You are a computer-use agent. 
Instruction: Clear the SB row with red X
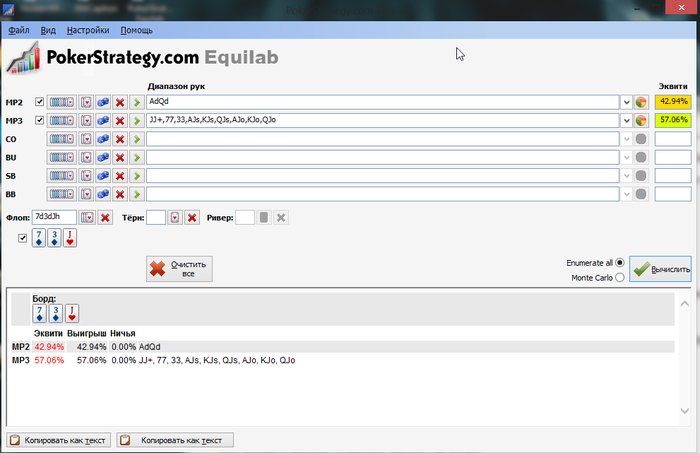[120, 176]
